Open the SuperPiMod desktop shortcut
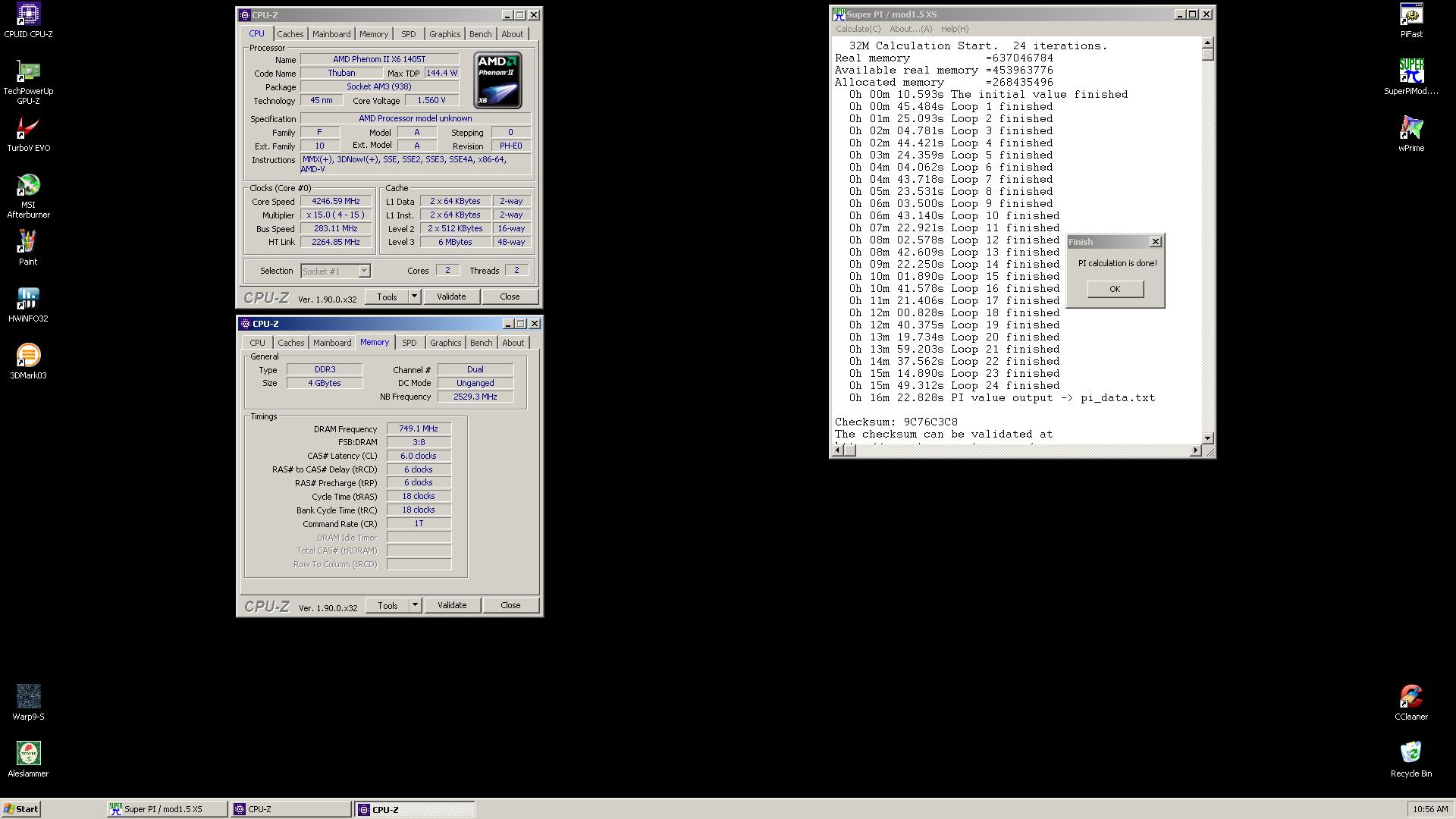This screenshot has height=819, width=1456. click(1411, 77)
